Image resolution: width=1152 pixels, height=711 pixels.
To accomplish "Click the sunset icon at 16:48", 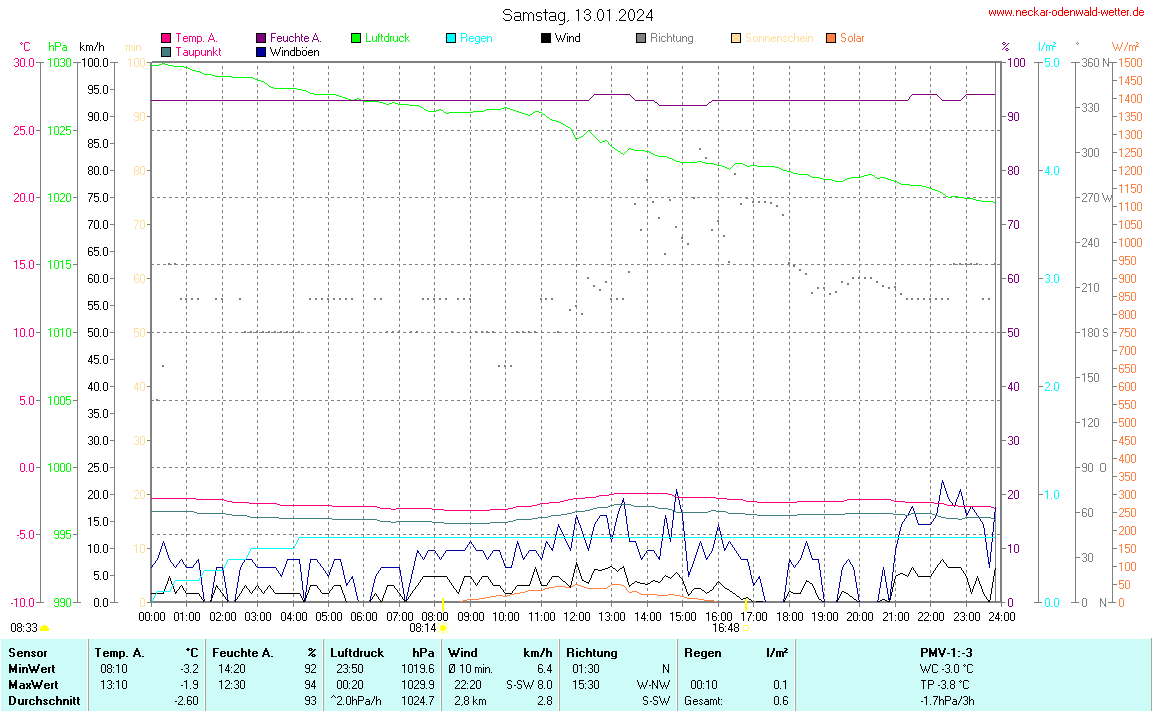I will tap(747, 629).
